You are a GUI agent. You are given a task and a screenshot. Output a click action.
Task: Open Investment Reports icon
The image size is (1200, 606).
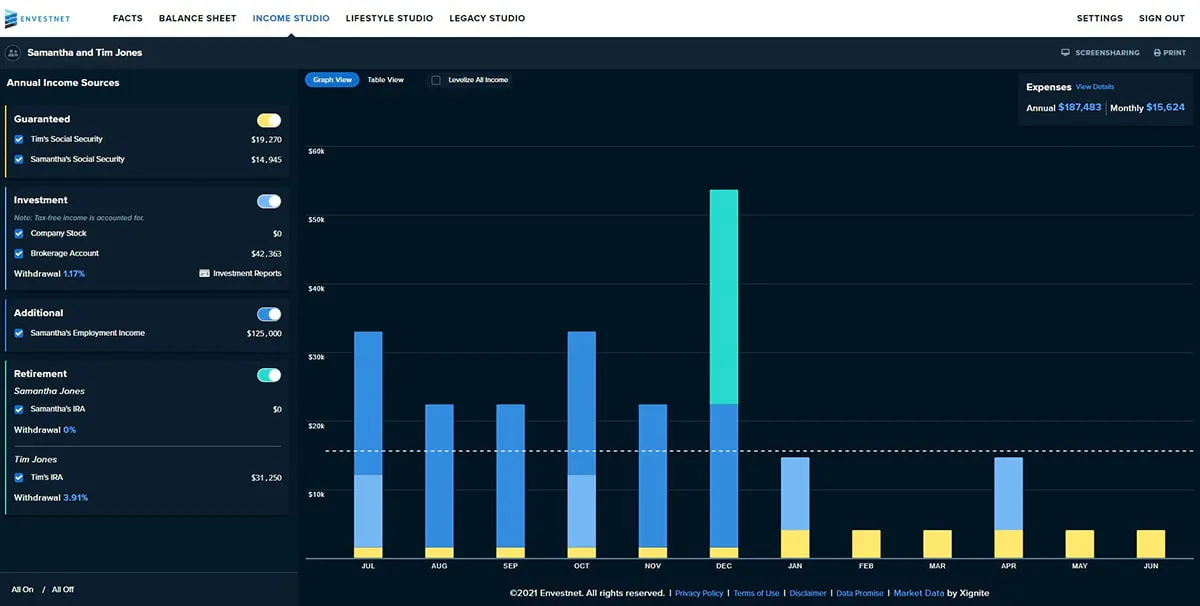(204, 273)
